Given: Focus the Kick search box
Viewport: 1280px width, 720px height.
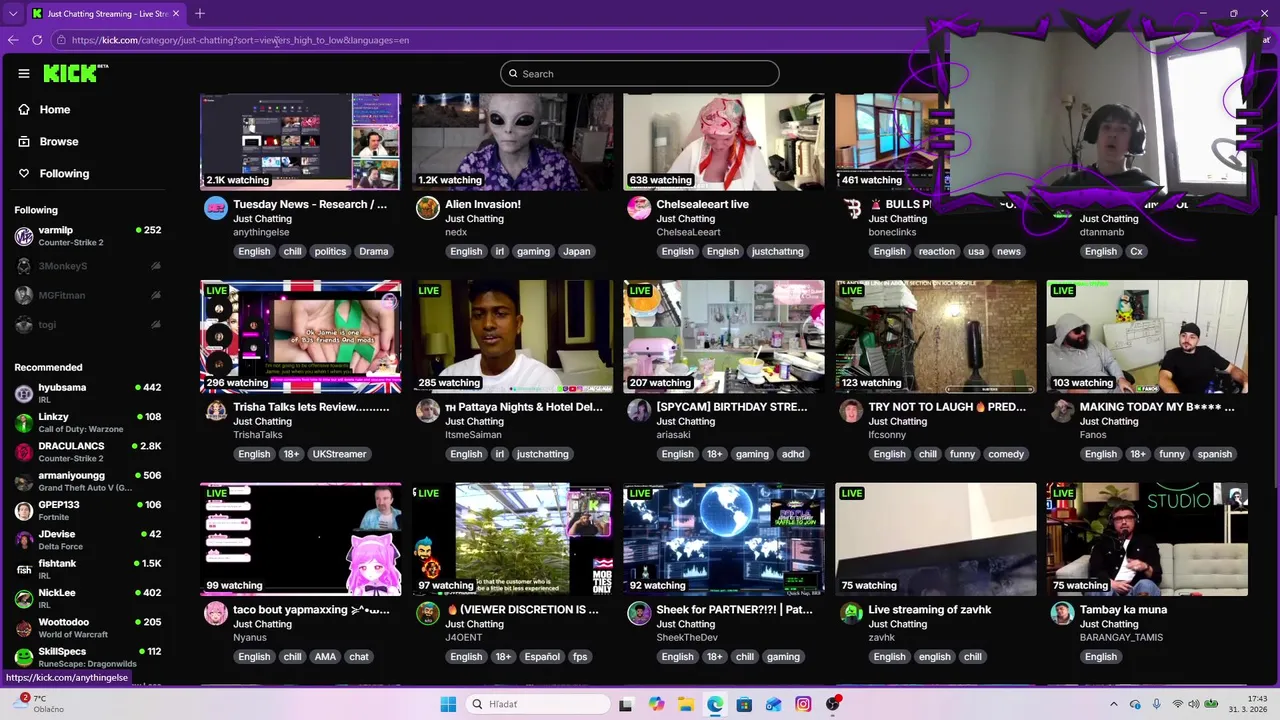Looking at the screenshot, I should click(640, 73).
